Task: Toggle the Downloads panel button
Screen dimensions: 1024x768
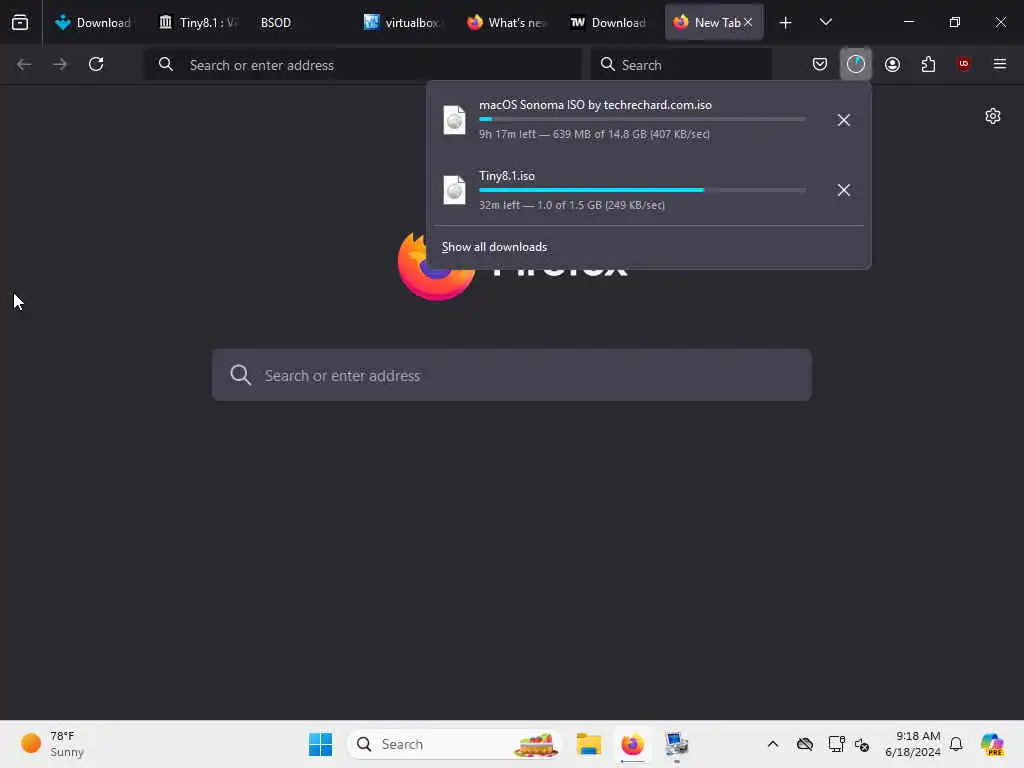Action: [856, 64]
